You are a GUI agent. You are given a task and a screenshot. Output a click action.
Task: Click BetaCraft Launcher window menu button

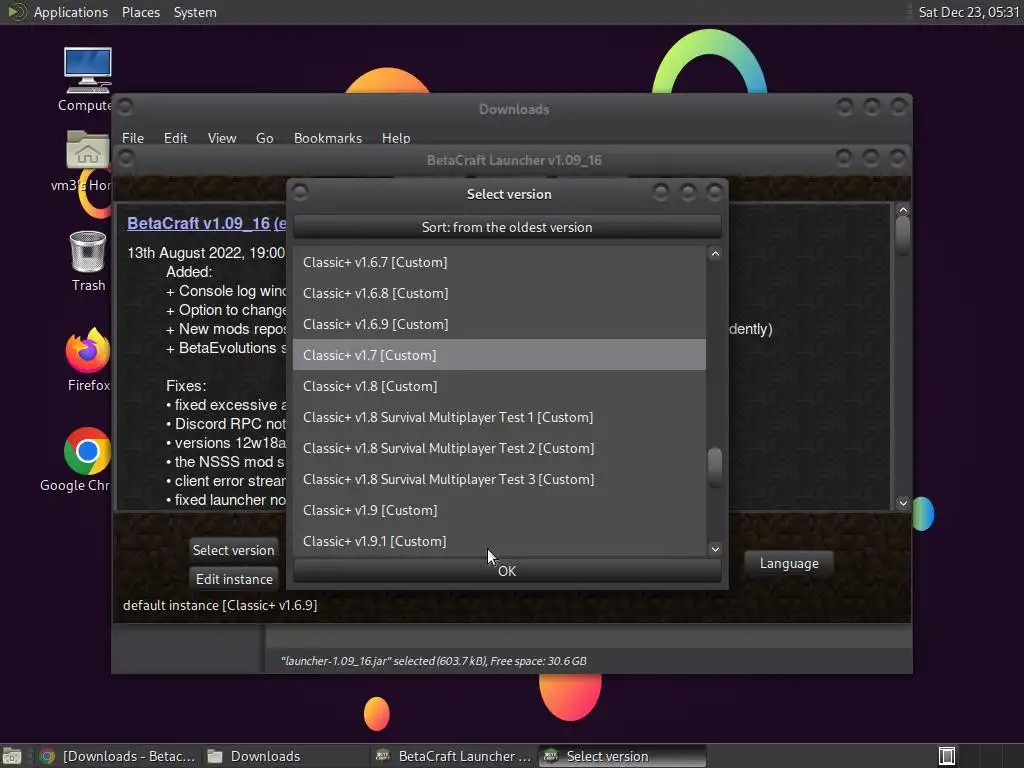(126, 158)
